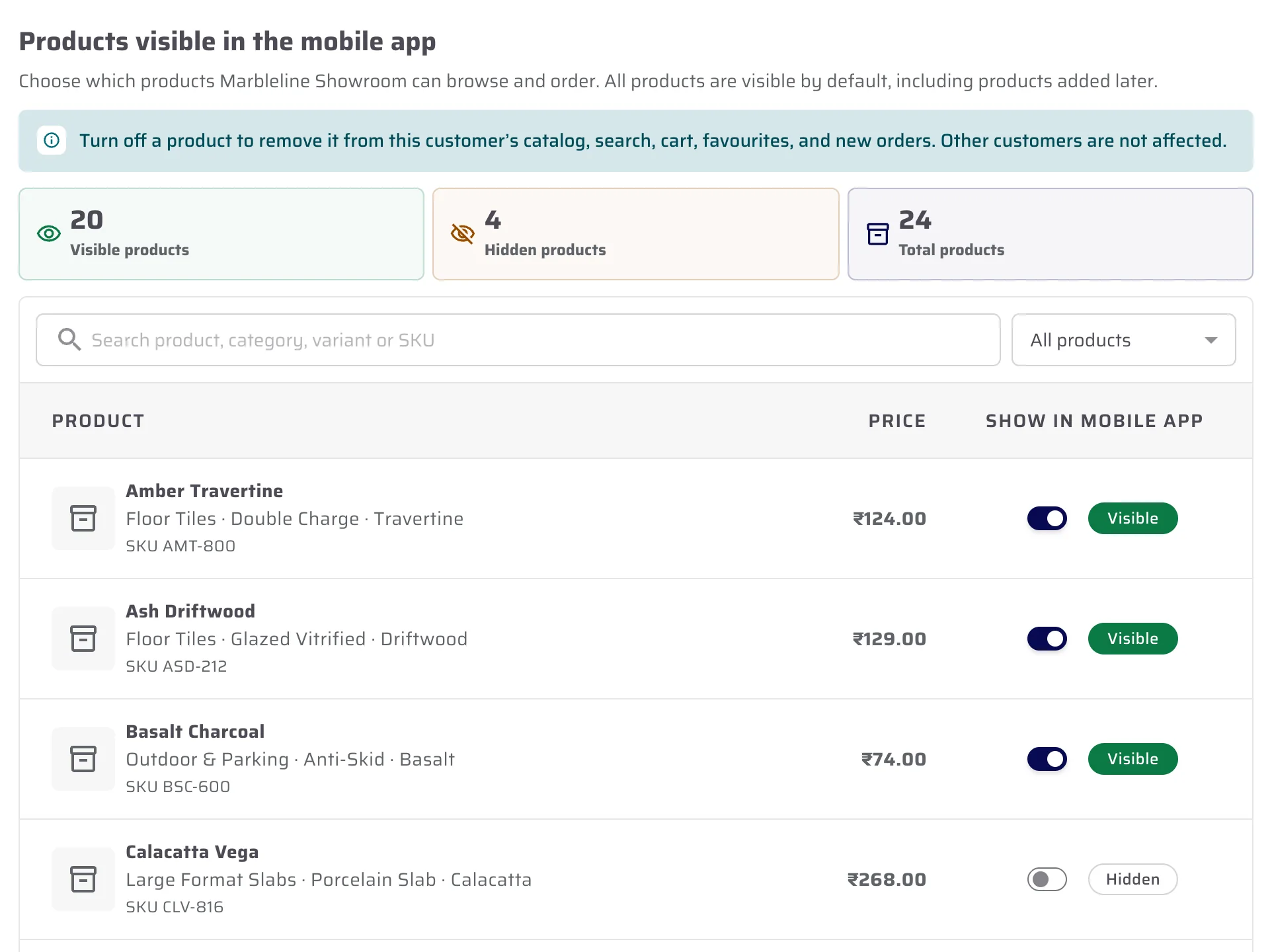Click the SHOW IN MOBILE APP column header

(1094, 421)
